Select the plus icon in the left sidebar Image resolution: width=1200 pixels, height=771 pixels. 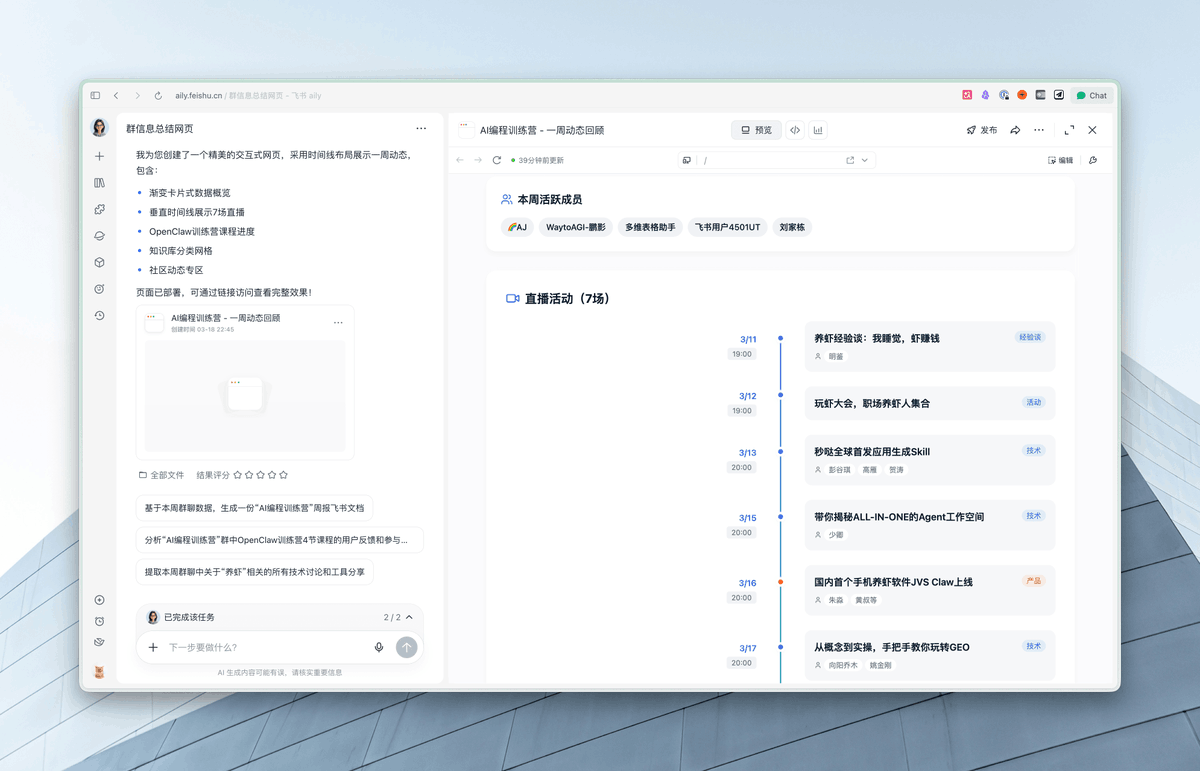click(99, 156)
